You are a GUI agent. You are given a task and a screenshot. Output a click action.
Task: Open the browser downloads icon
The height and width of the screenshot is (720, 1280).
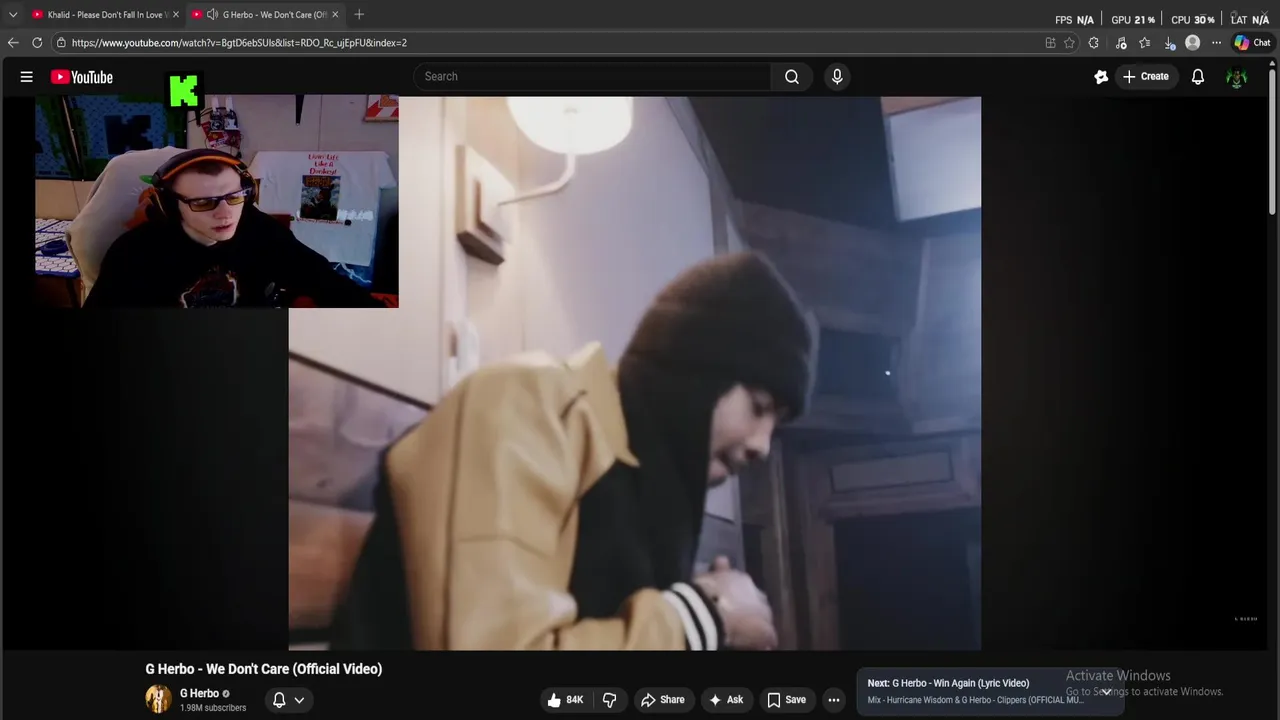1169,43
